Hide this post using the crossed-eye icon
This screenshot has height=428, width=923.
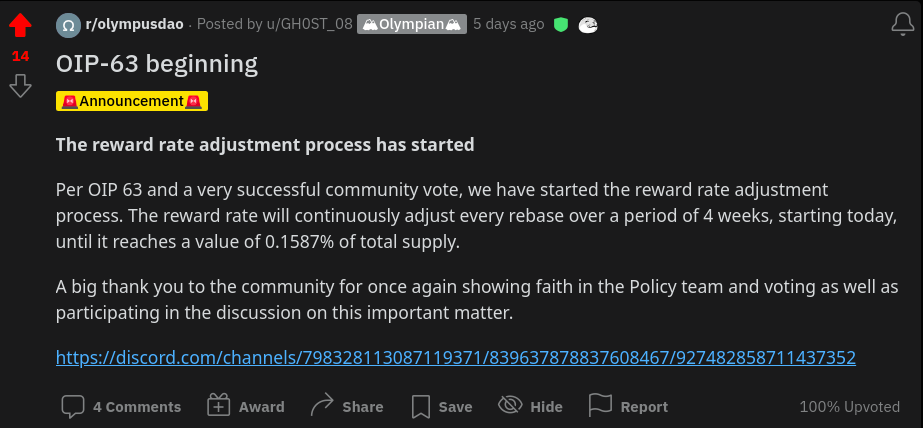click(x=530, y=407)
